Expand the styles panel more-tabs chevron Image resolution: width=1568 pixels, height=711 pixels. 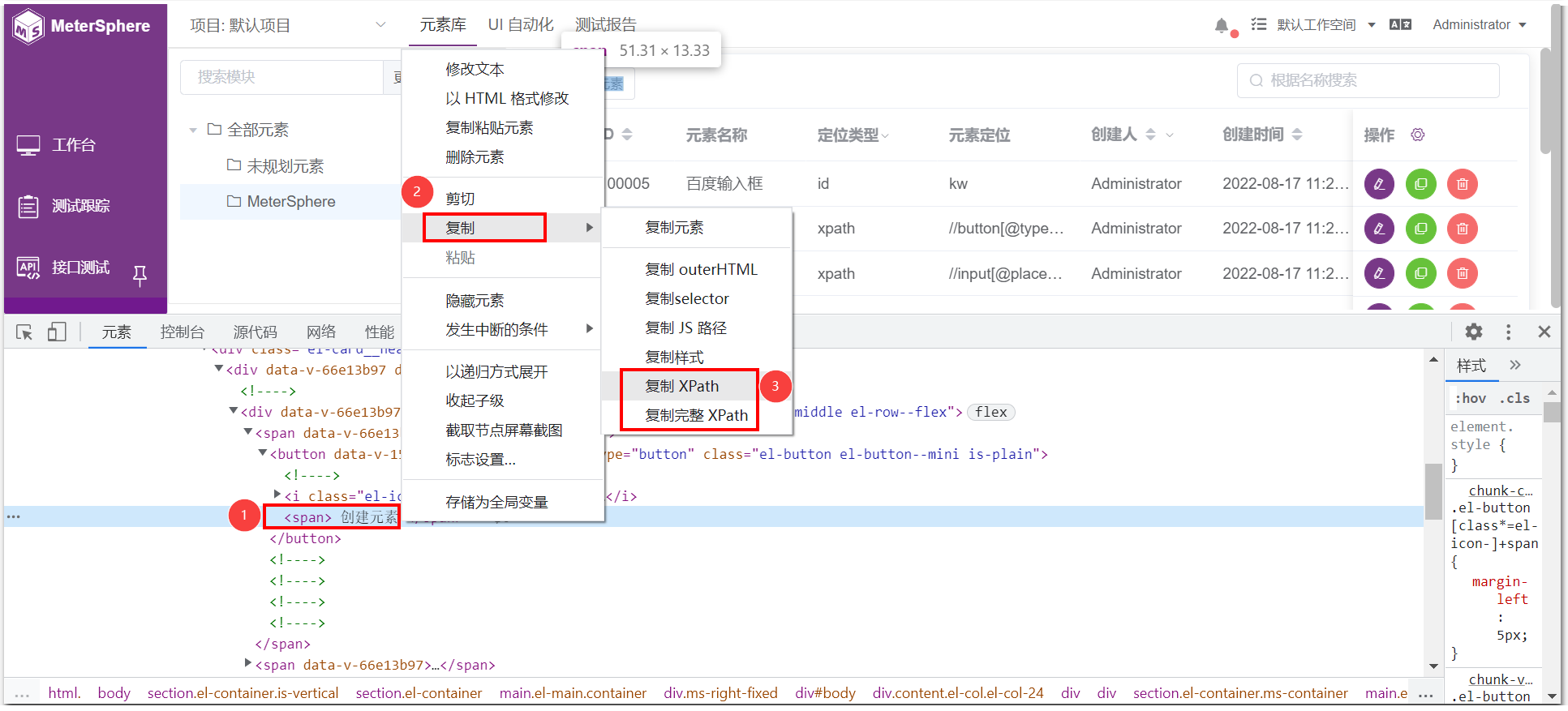pos(1514,366)
